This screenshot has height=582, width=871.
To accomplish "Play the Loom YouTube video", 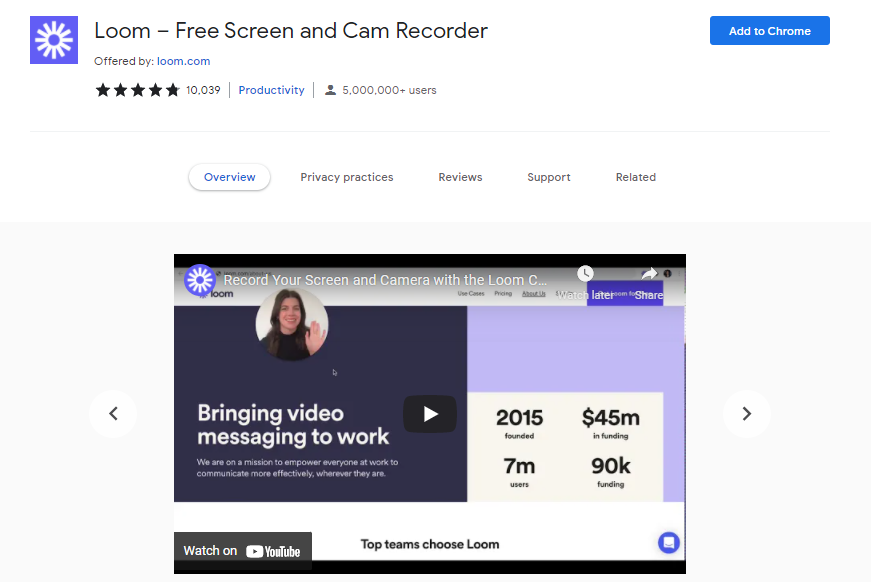I will coord(430,414).
